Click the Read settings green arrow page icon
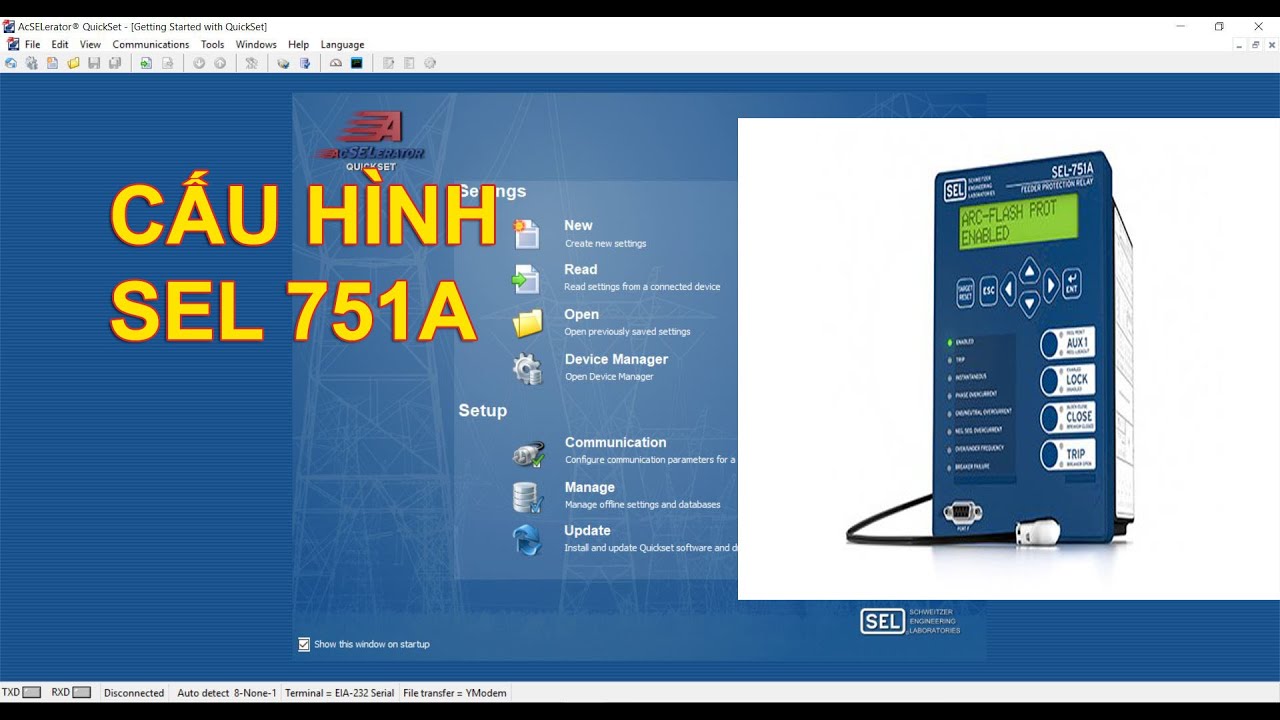This screenshot has width=1280, height=720. (526, 279)
